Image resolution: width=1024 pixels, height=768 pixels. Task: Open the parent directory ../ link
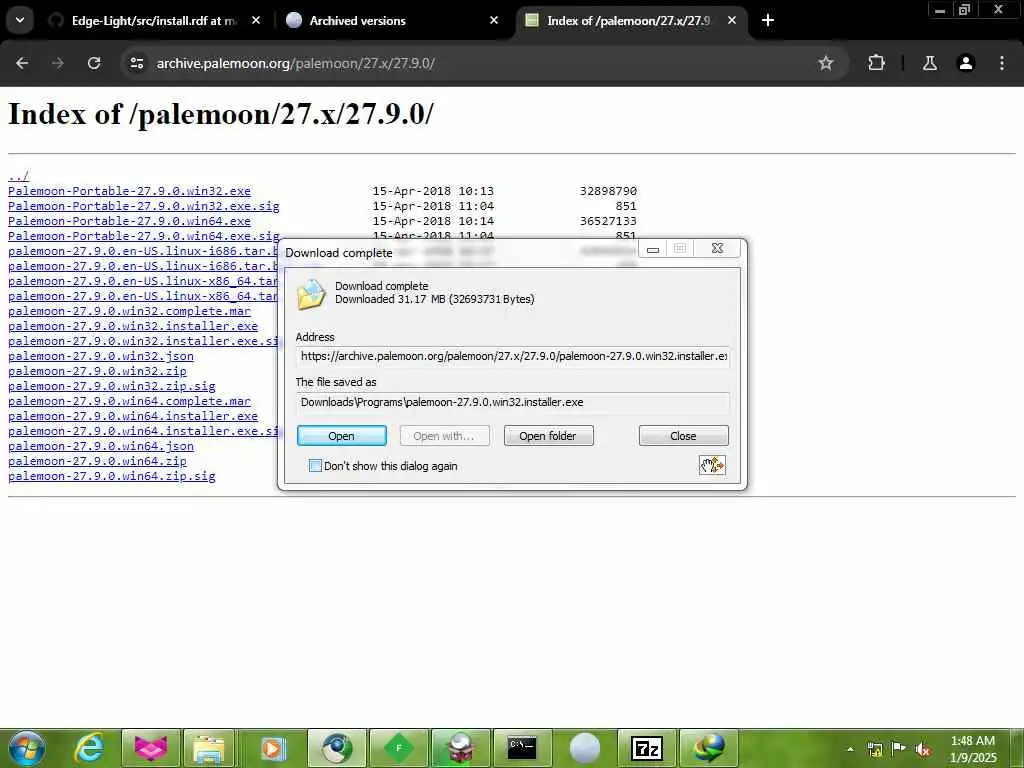point(18,176)
